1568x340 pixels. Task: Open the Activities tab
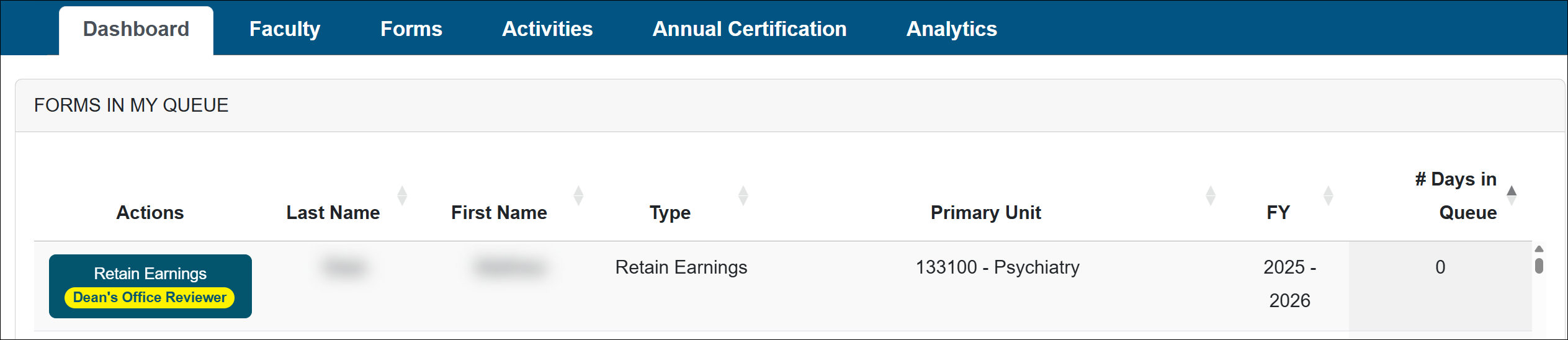tap(547, 29)
